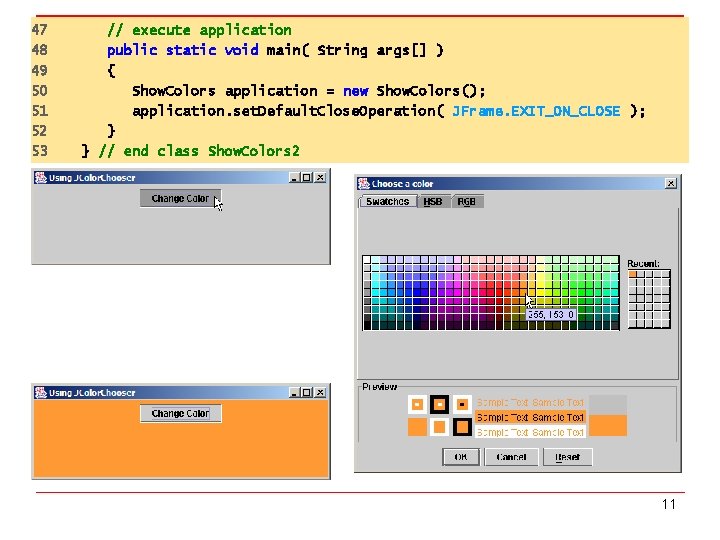This screenshot has width=720, height=540.
Task: Close the top Using JColorChooser window
Action: point(320,177)
